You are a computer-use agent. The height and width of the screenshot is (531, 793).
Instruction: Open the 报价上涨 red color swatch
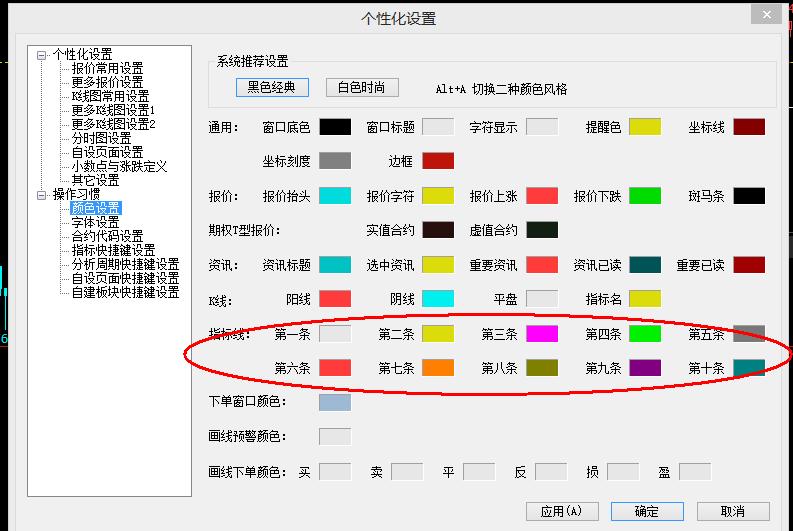[542, 196]
